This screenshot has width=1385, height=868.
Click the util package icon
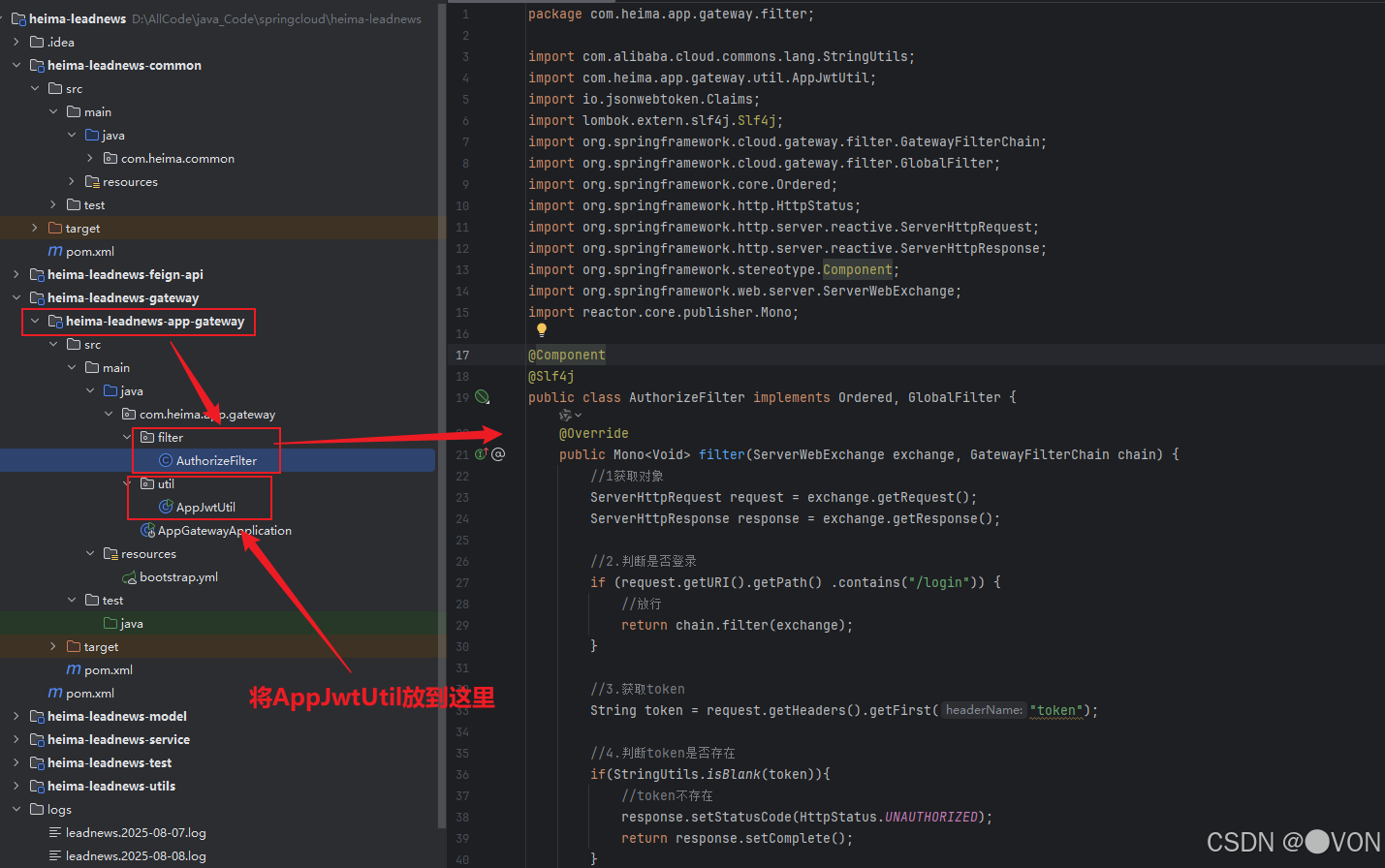pos(147,484)
